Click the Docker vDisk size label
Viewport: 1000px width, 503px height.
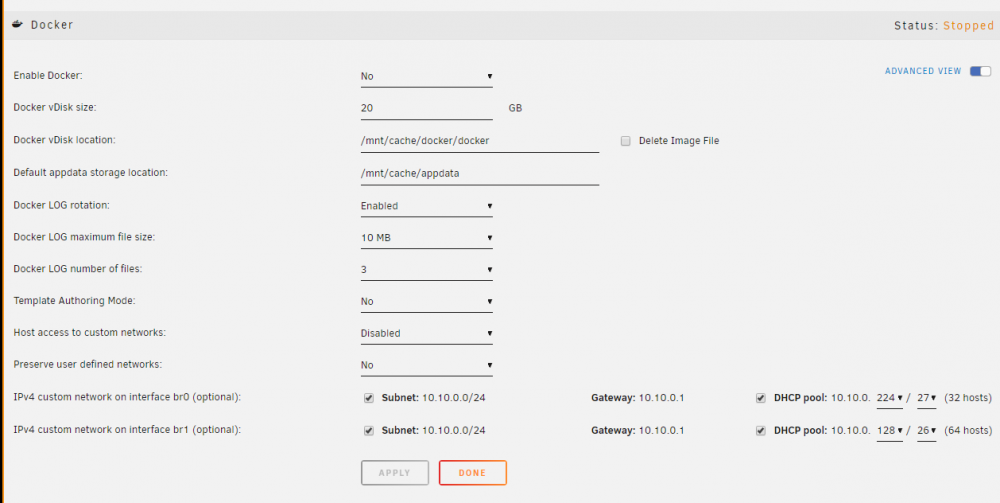coord(55,108)
